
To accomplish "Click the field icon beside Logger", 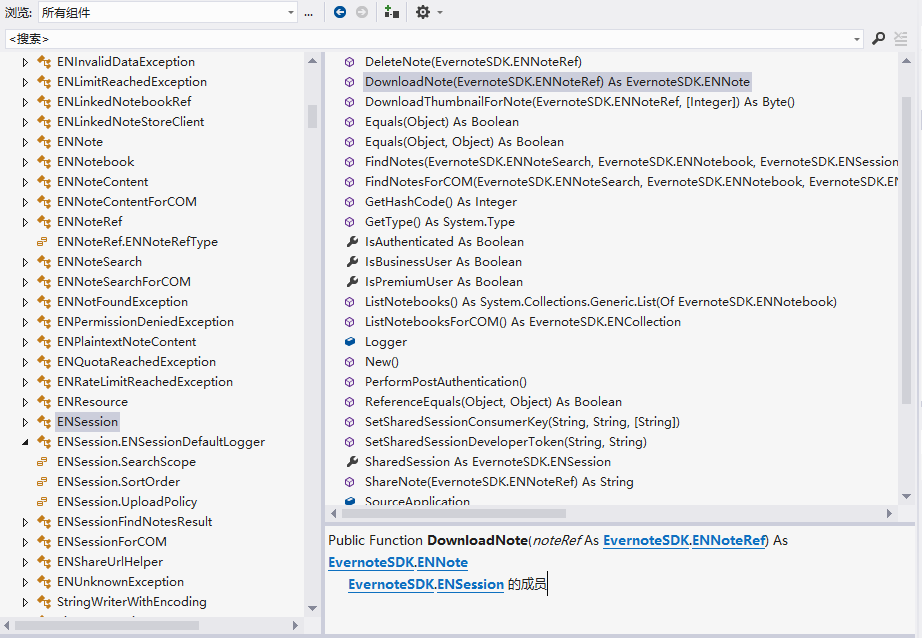I will point(350,342).
